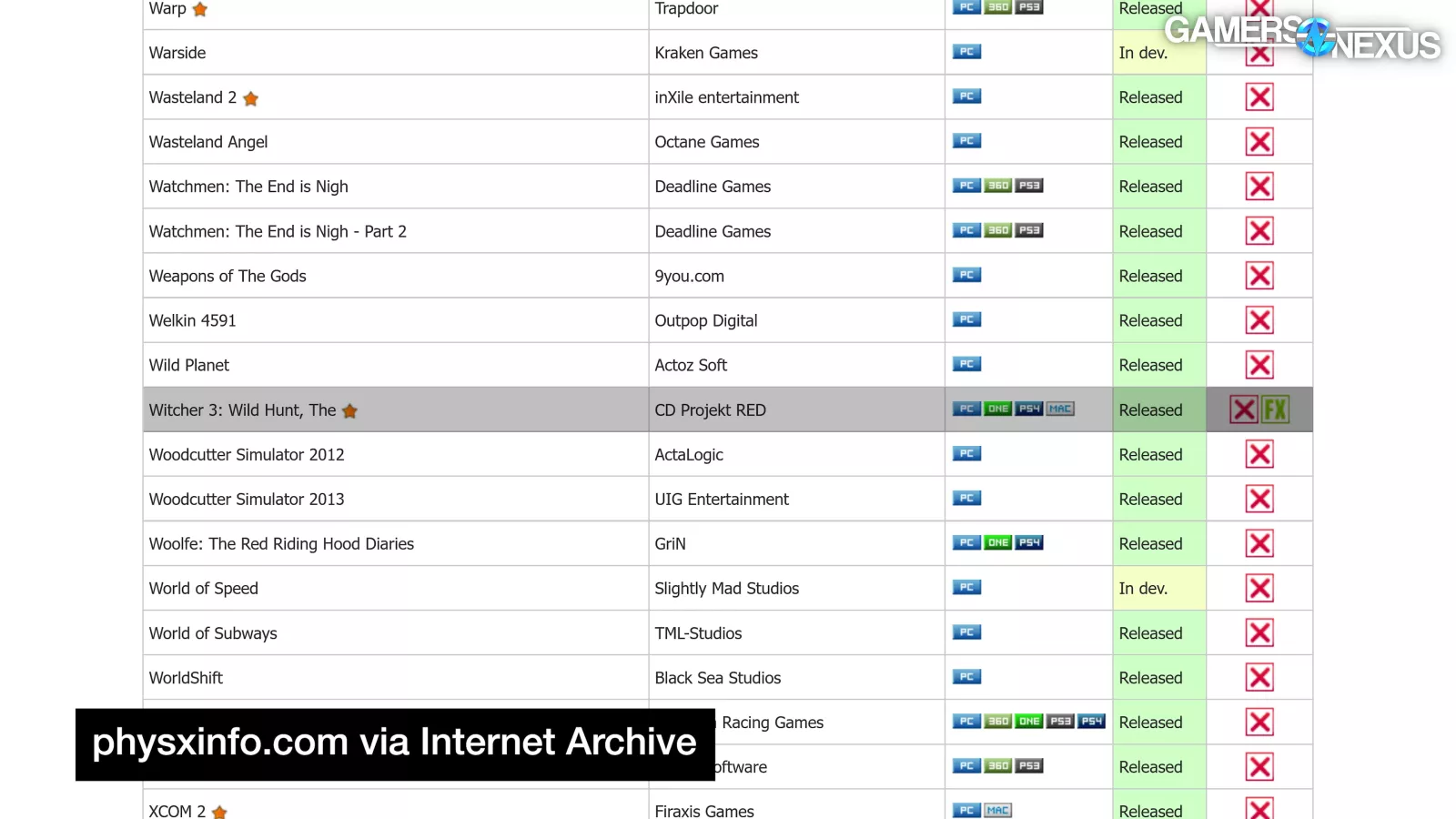Open the Woodcutter Simulator 2013 game link
Viewport: 1456px width, 819px height.
pyautogui.click(x=247, y=500)
